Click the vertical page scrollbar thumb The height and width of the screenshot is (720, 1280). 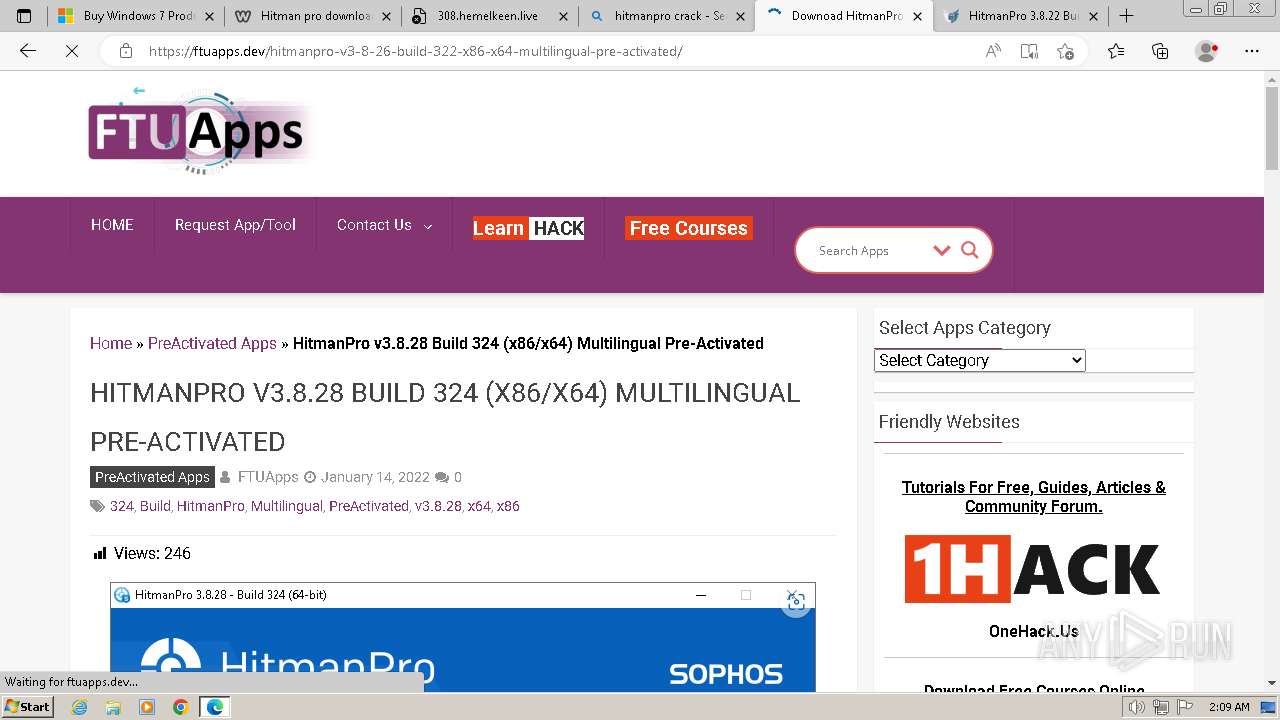[x=1272, y=129]
